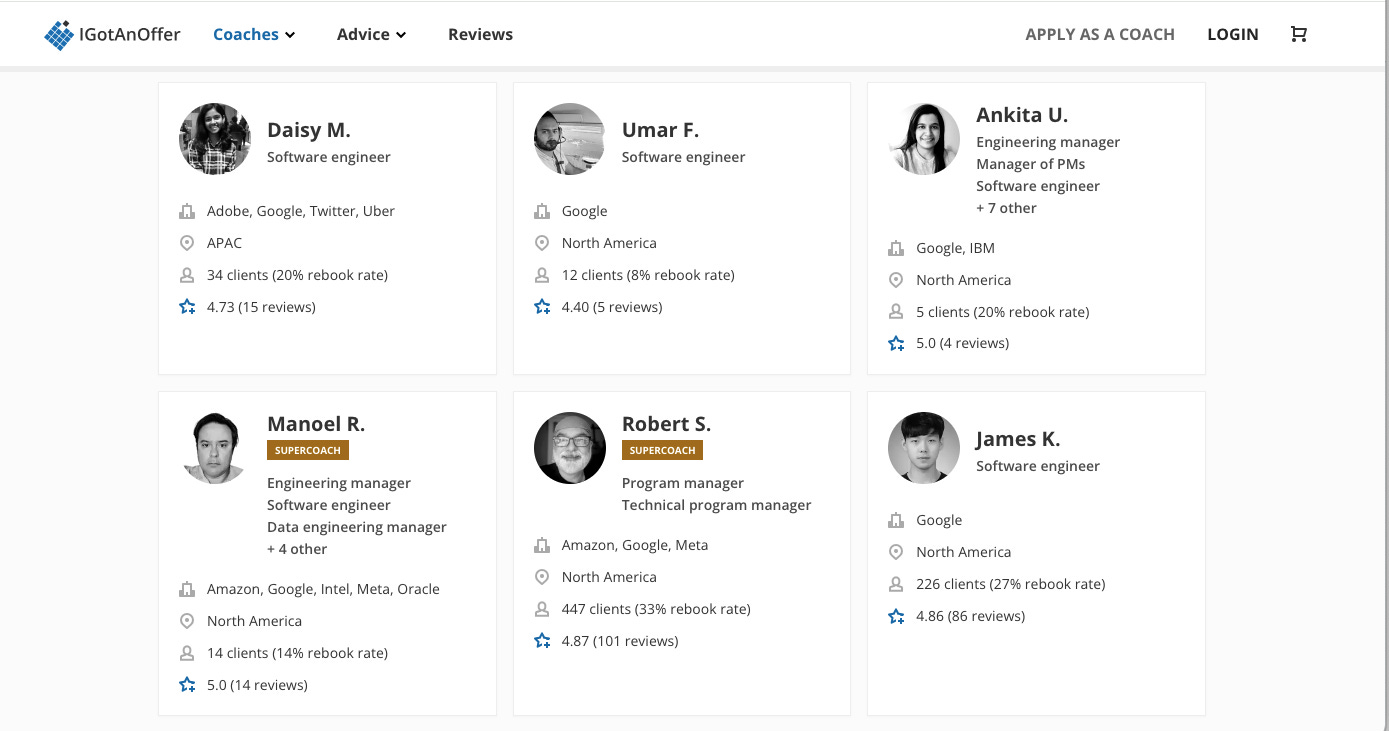Click '226 clients (27% rebook rate)' text
1389x731 pixels.
[1011, 584]
